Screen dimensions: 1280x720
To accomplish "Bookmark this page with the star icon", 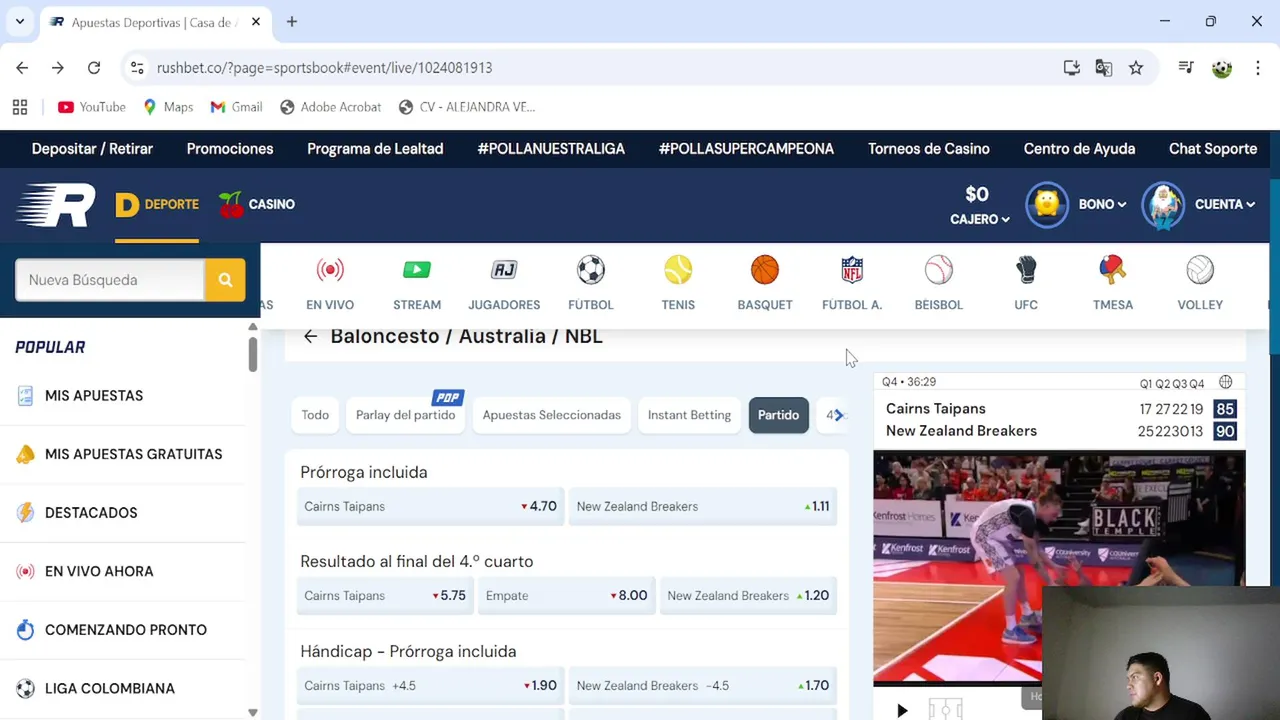I will (1136, 68).
